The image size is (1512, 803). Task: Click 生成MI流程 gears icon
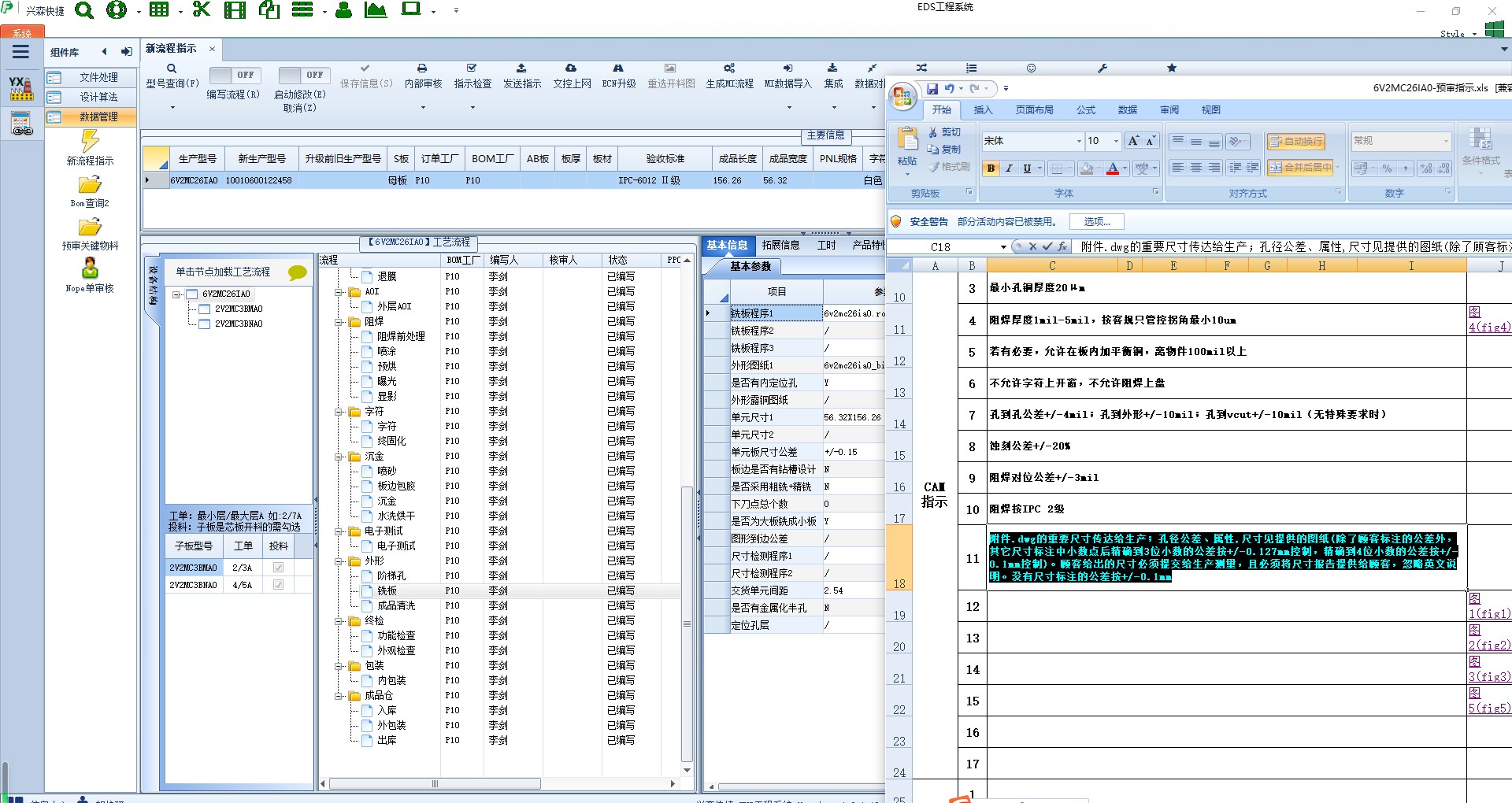point(729,68)
